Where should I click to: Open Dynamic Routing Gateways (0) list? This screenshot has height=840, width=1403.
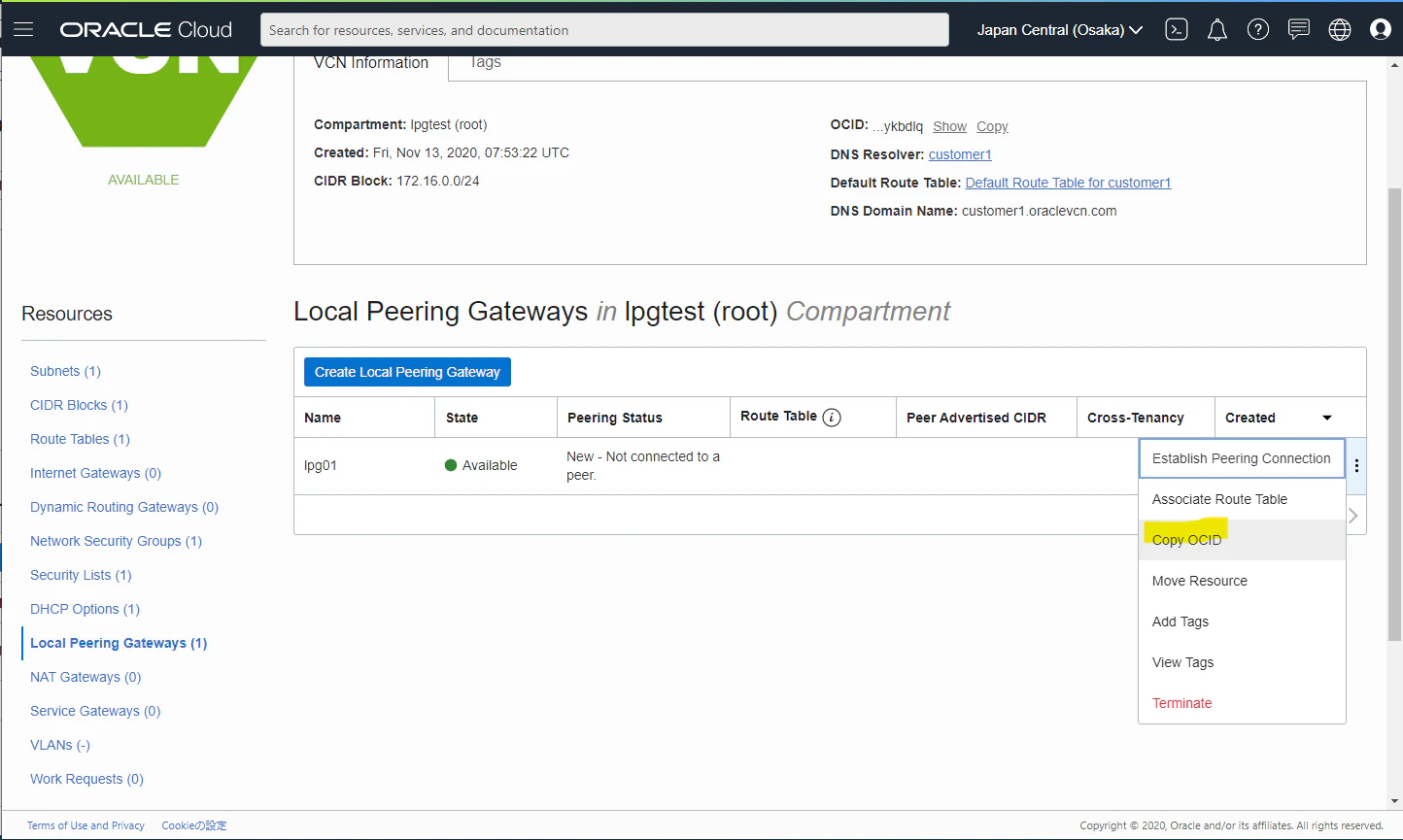(x=124, y=507)
